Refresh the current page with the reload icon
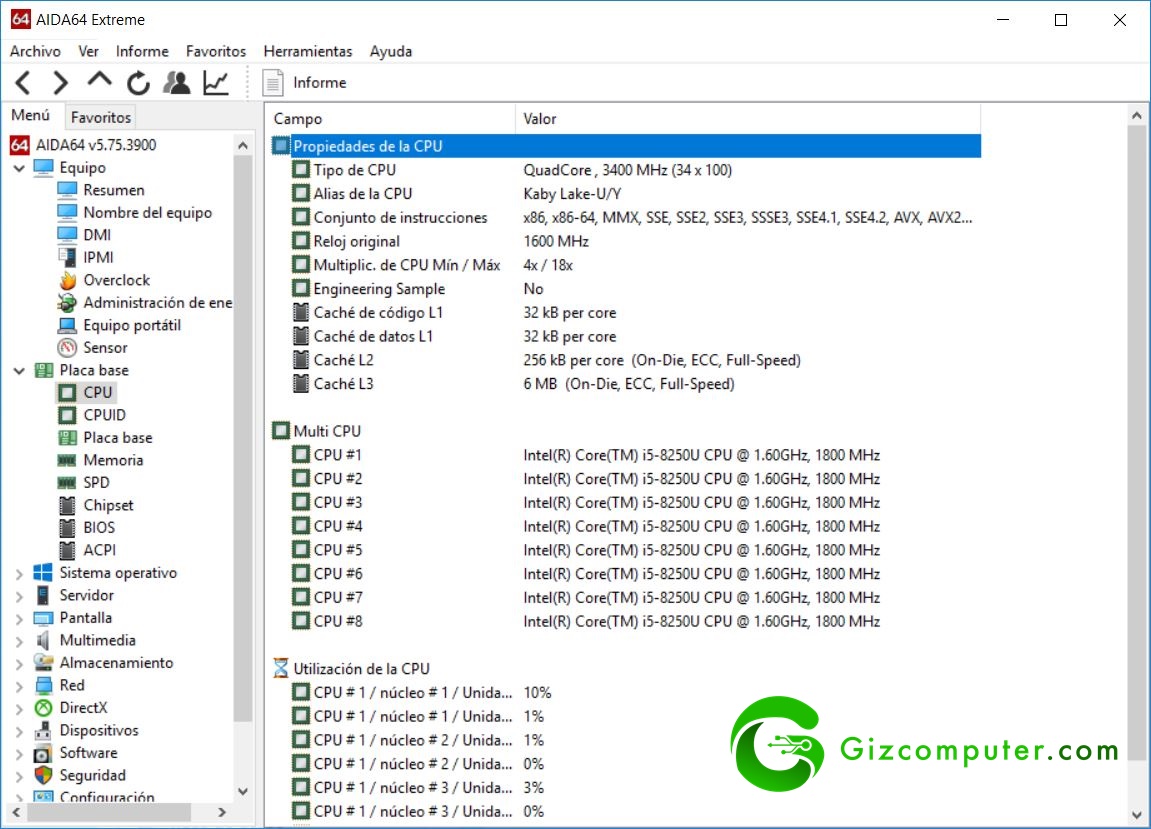 pos(138,83)
